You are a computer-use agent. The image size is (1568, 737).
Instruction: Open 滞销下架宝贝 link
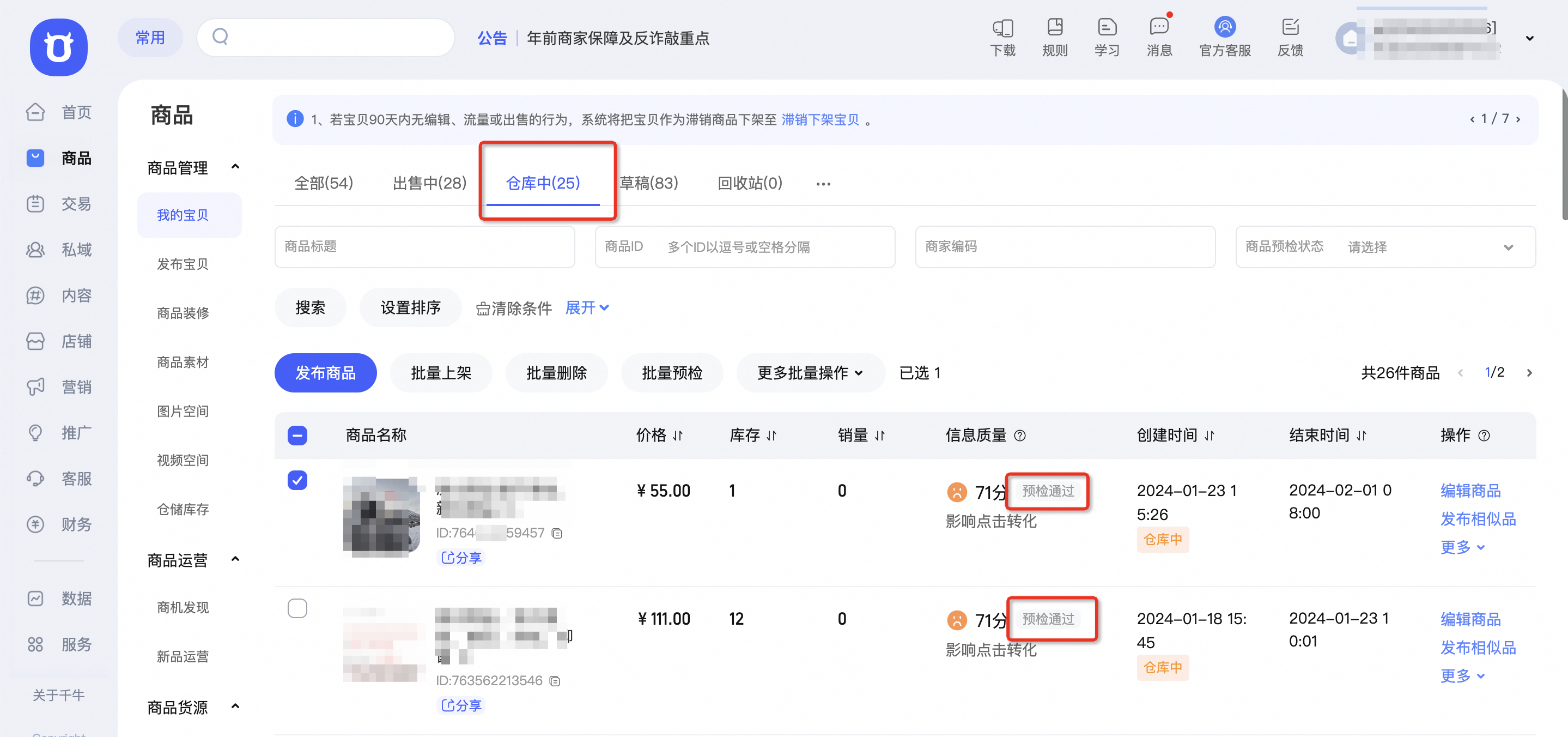[820, 119]
